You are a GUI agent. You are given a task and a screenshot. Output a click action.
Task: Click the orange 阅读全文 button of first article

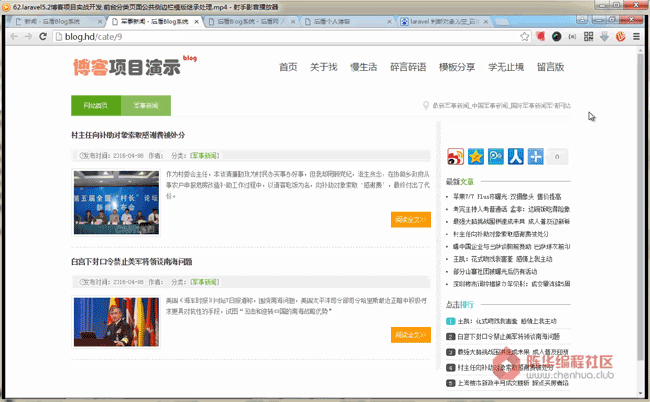click(410, 220)
